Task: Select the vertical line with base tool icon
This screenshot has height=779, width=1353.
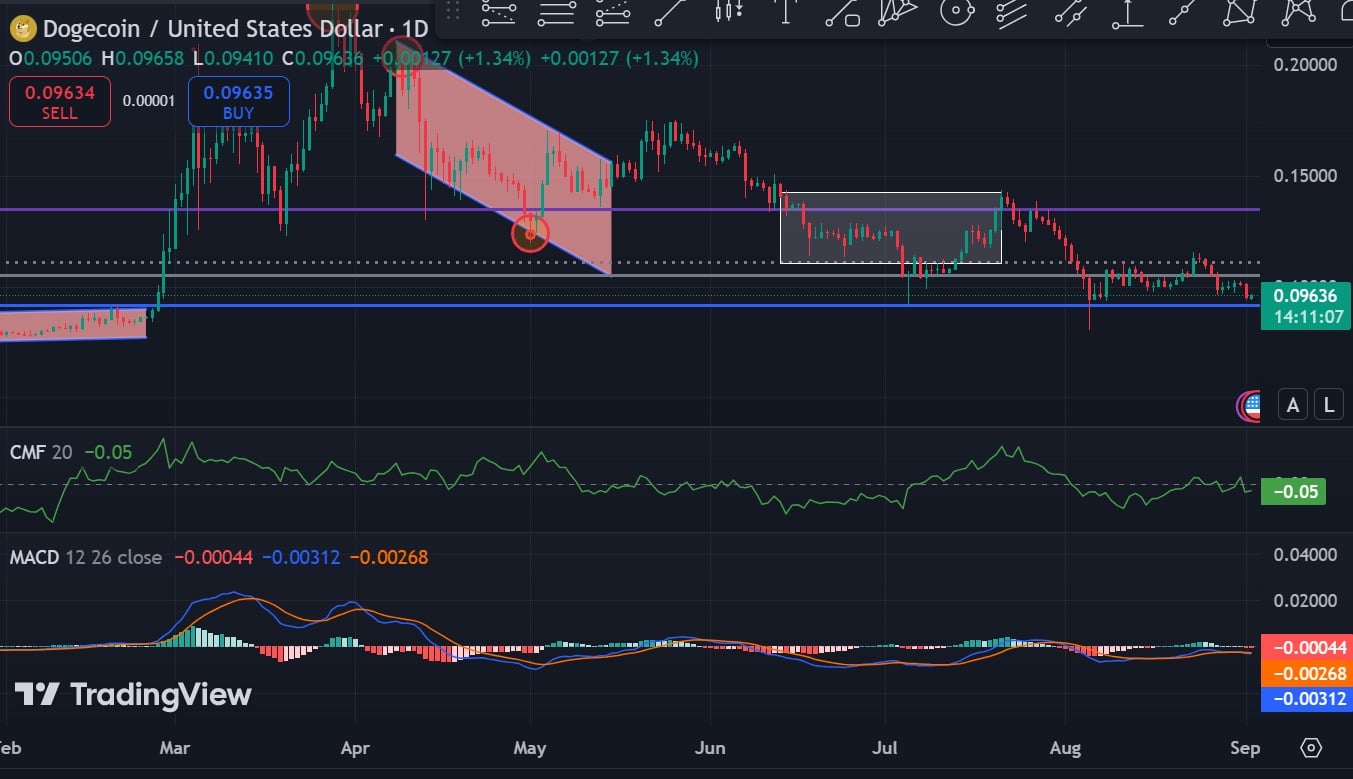Action: click(1128, 12)
